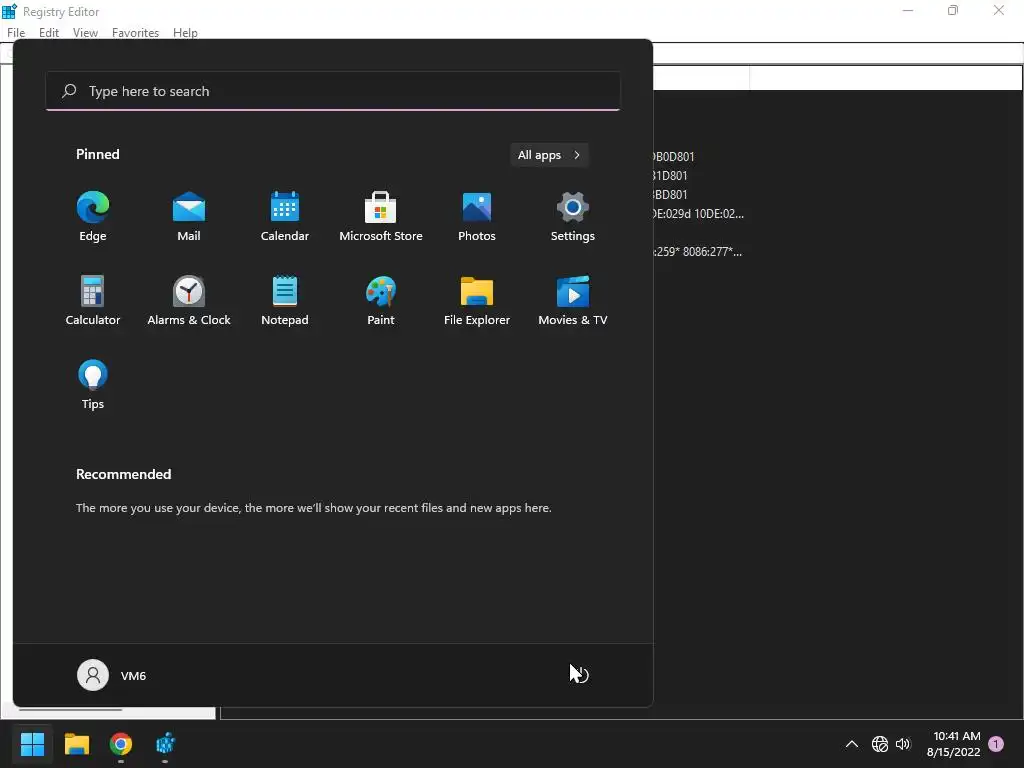Launch Notepad from pinned apps
The height and width of the screenshot is (768, 1024).
click(285, 301)
